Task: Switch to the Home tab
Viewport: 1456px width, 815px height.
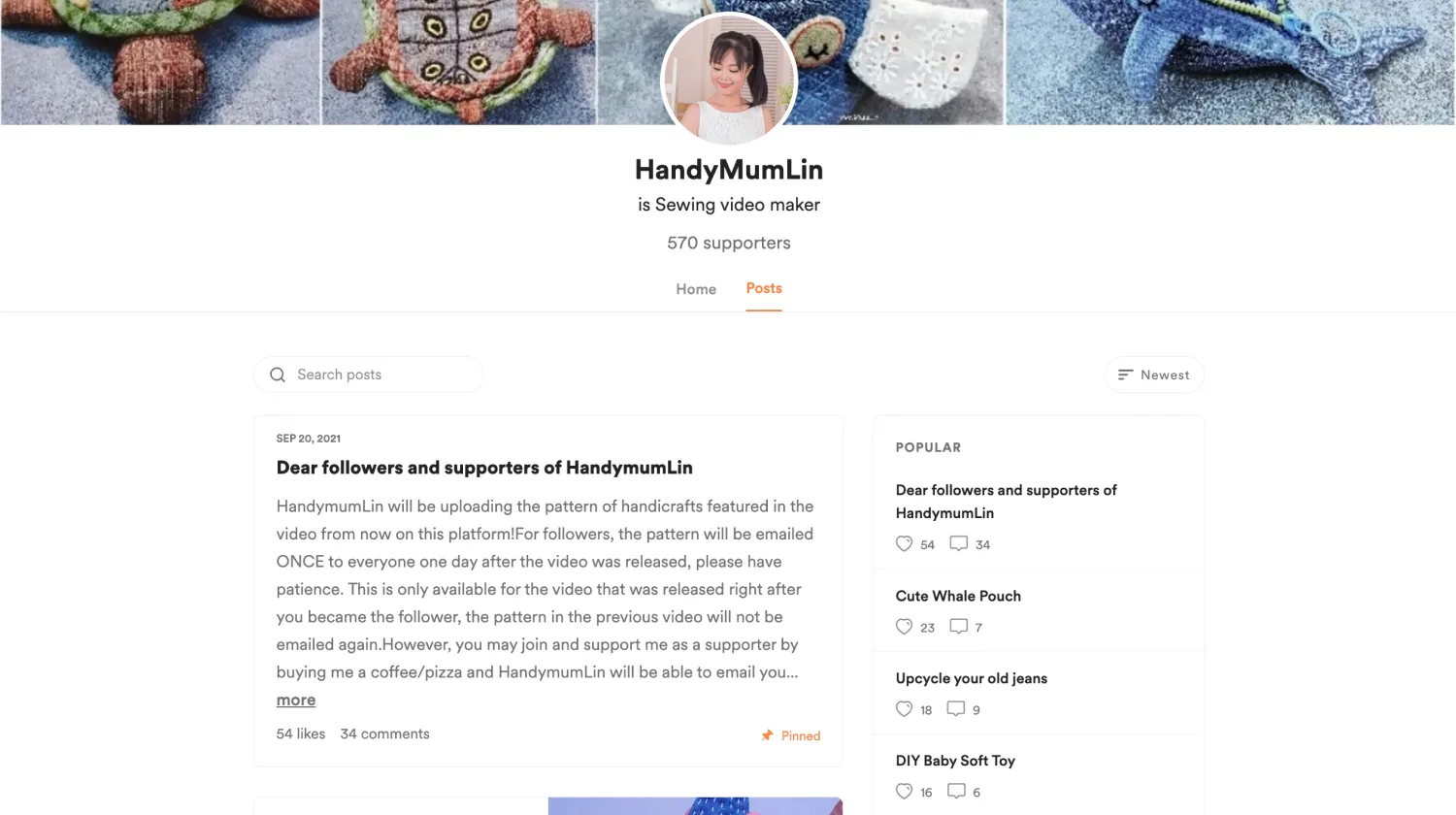Action: click(x=696, y=289)
